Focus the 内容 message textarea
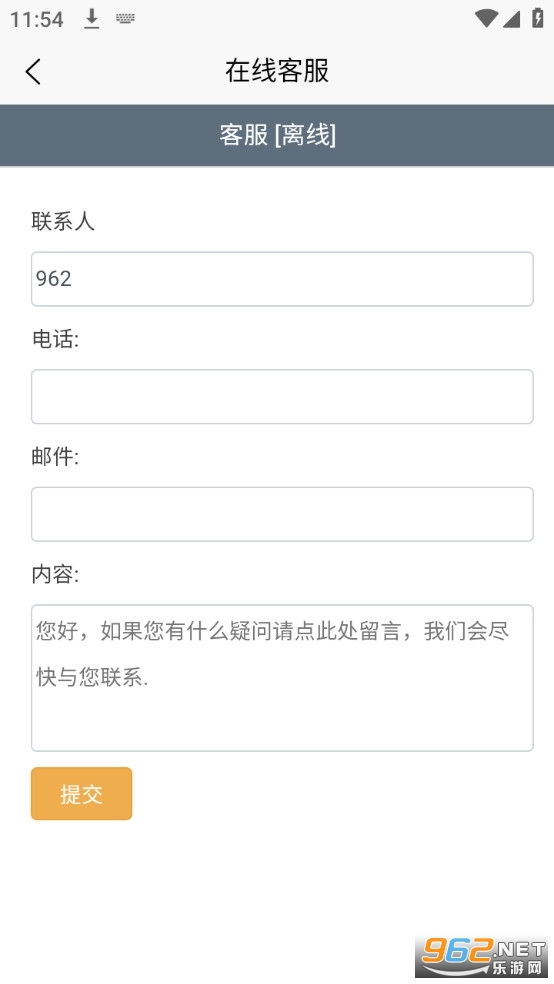 (x=282, y=678)
